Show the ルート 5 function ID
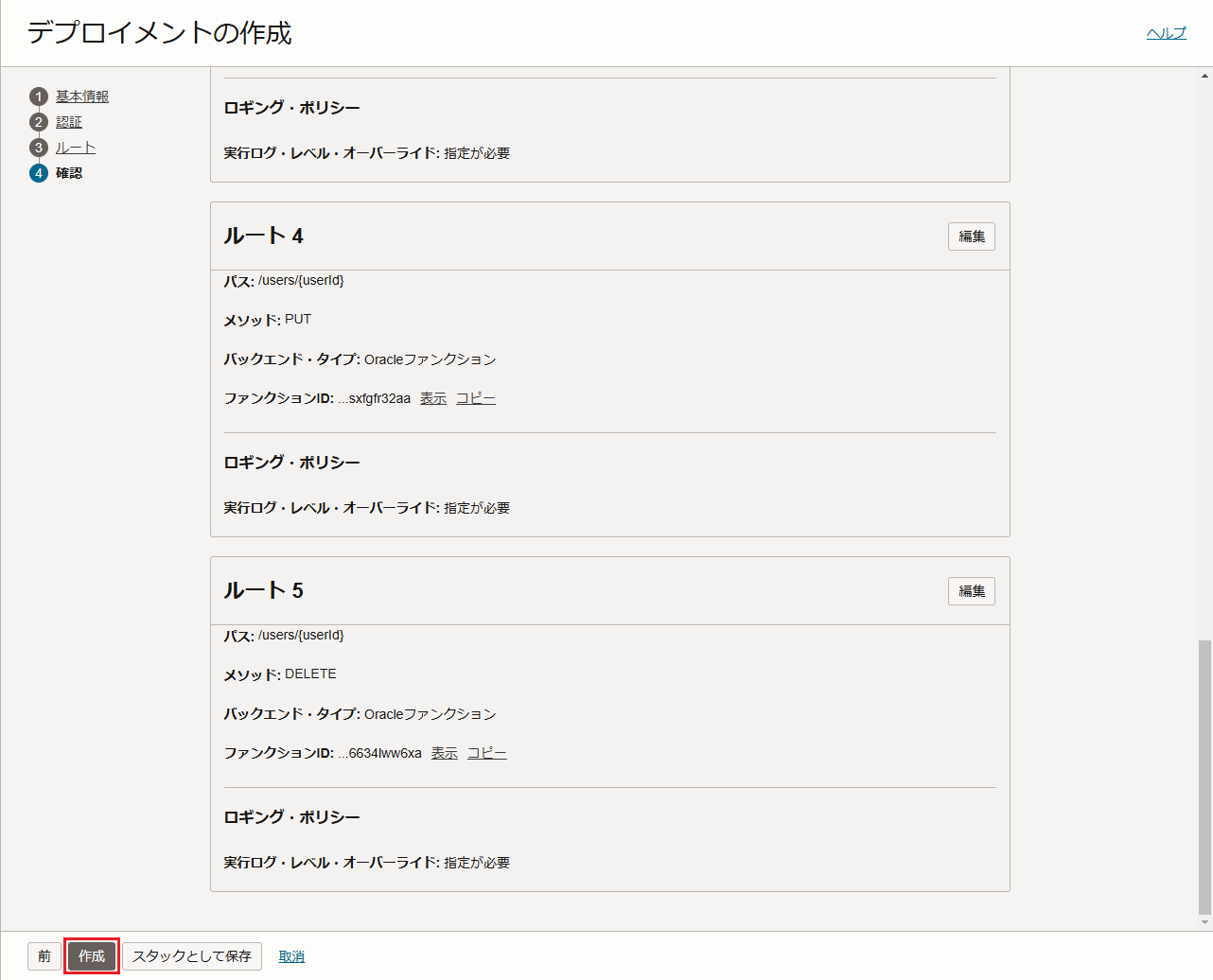This screenshot has height=980, width=1213. [445, 753]
